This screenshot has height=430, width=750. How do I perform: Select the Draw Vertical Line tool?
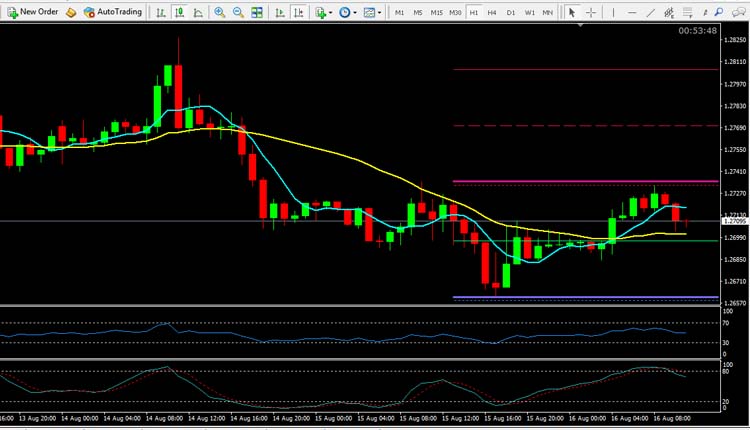point(613,12)
